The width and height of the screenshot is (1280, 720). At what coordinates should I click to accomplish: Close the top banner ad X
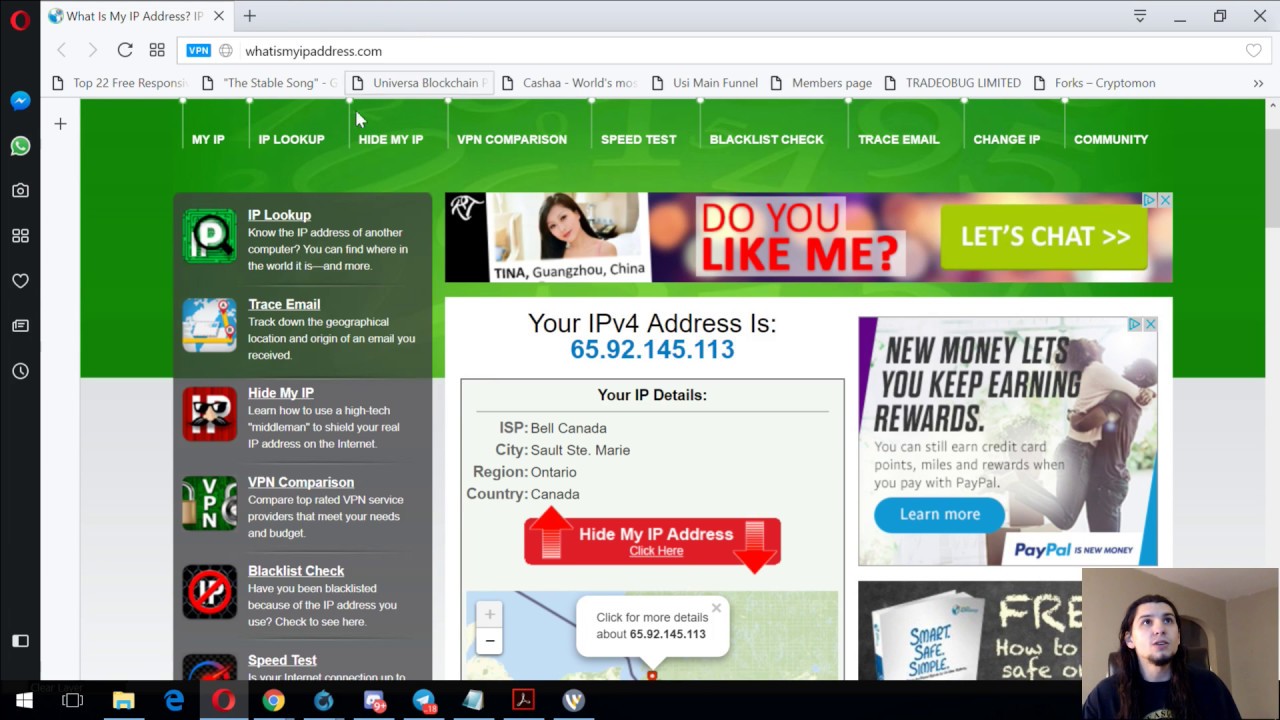point(1164,201)
